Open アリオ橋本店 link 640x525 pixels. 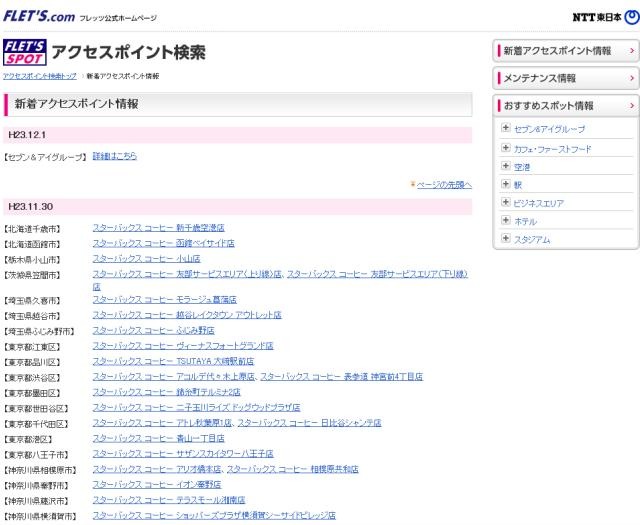[x=157, y=469]
